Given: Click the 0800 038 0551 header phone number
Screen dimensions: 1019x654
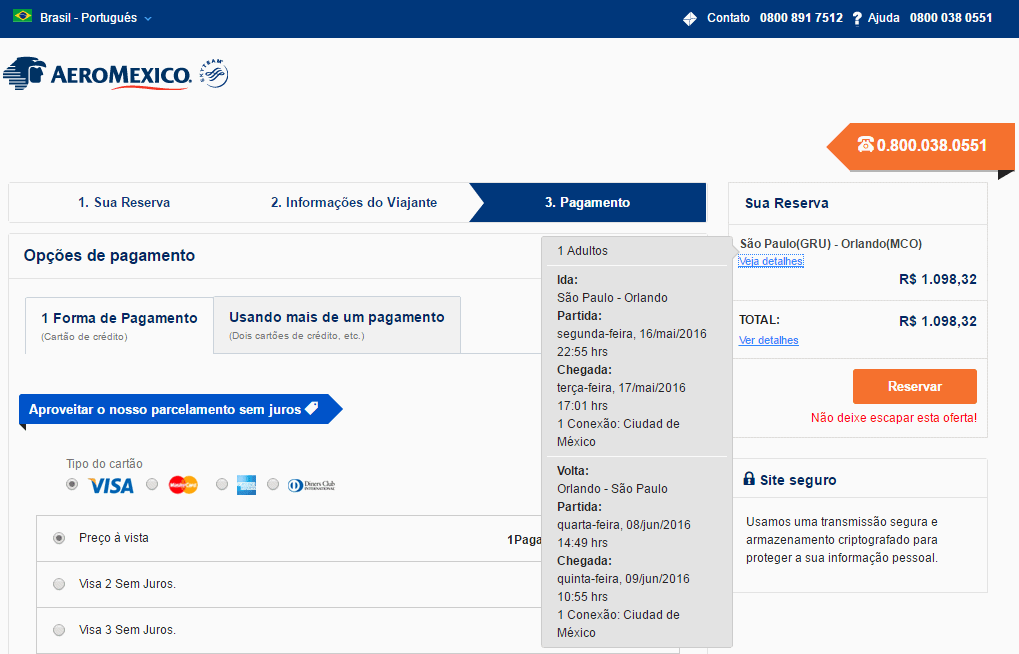Looking at the screenshot, I should (x=951, y=18).
